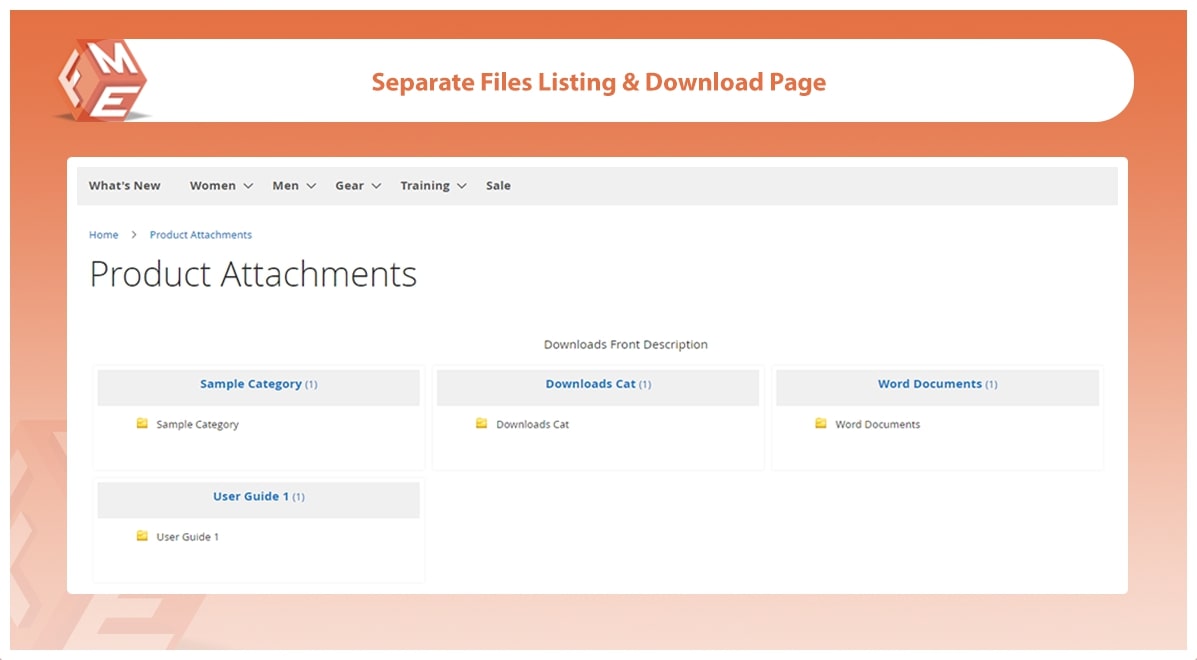Select the User Guide 1 folder label

pyautogui.click(x=187, y=537)
